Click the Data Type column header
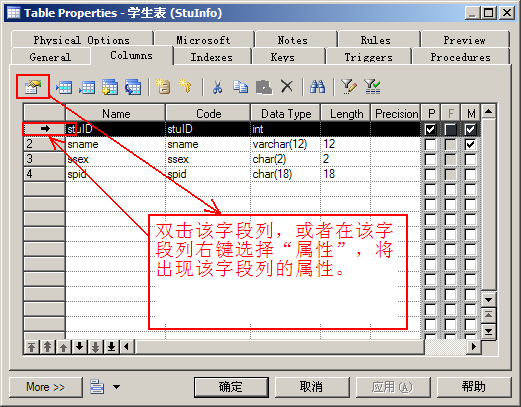 pyautogui.click(x=286, y=114)
